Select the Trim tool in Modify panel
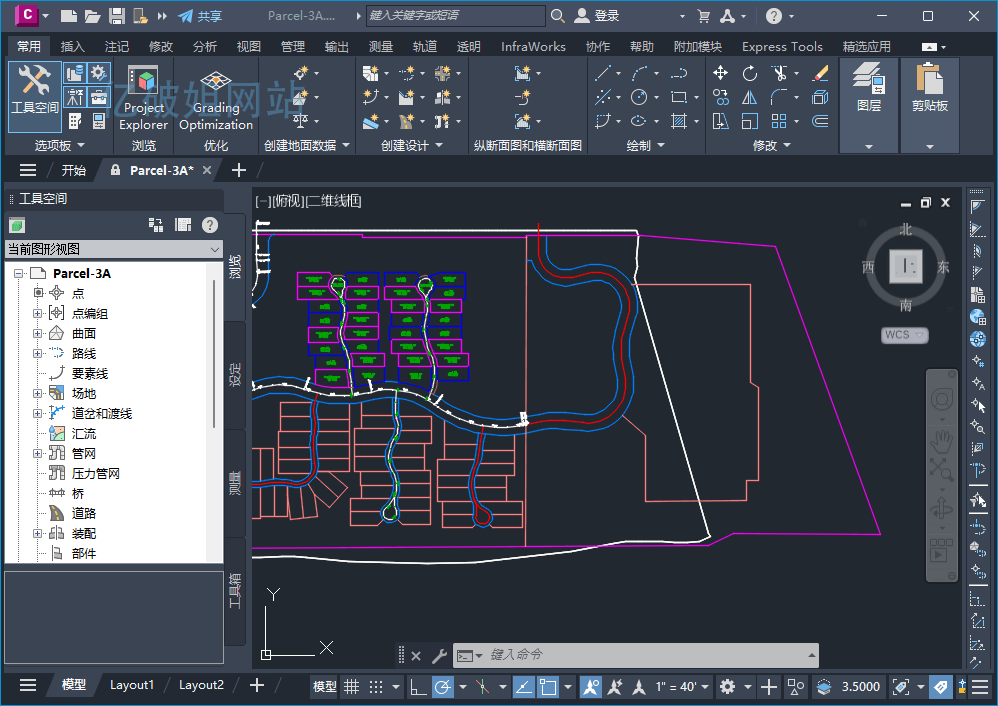998x706 pixels. point(779,73)
